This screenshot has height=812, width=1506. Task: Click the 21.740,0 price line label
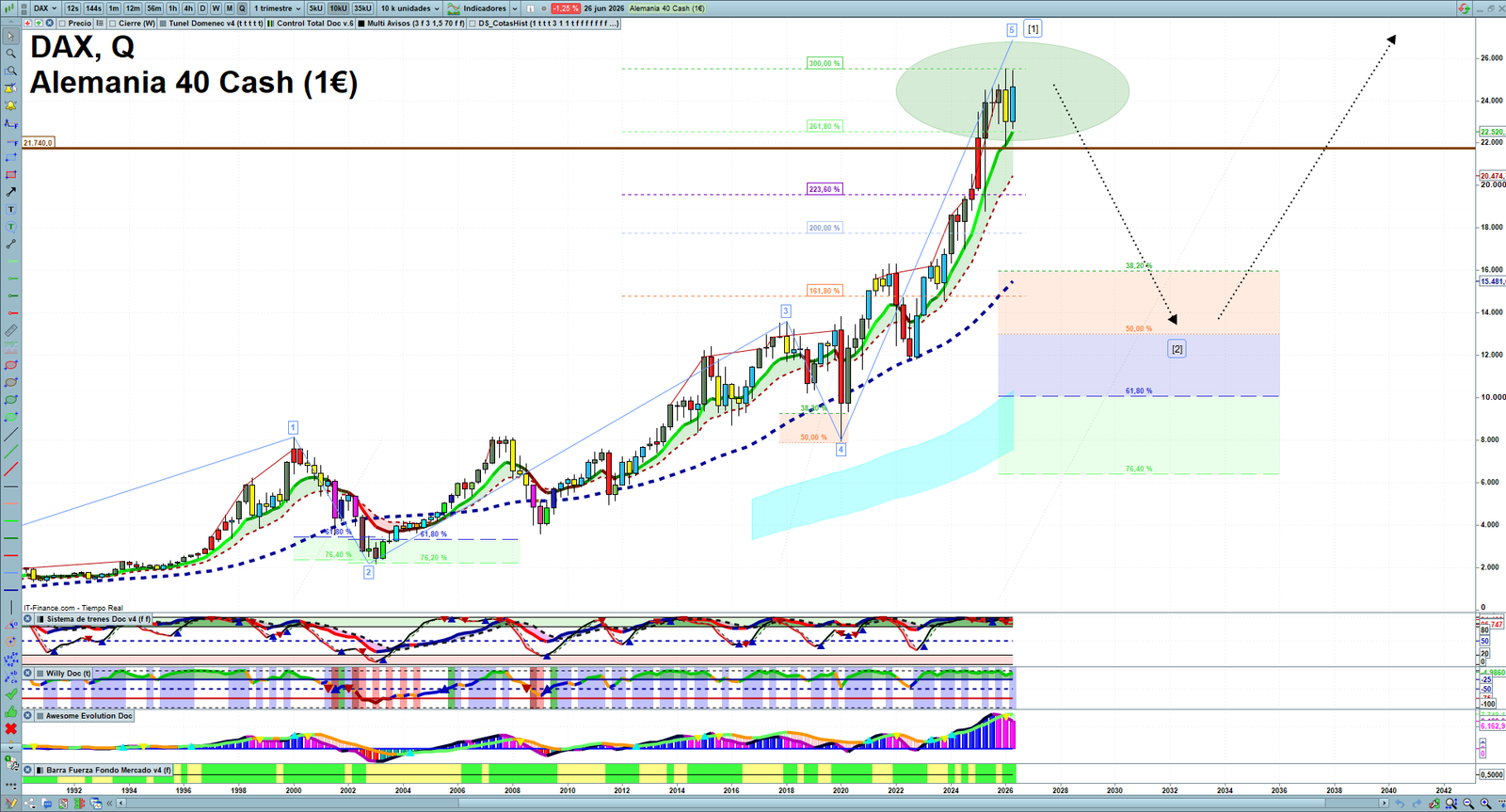(39, 142)
